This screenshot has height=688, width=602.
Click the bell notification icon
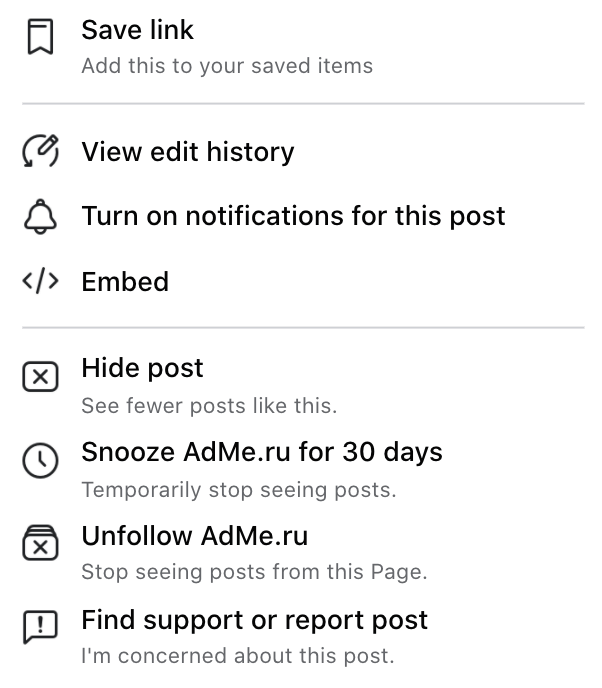point(40,216)
